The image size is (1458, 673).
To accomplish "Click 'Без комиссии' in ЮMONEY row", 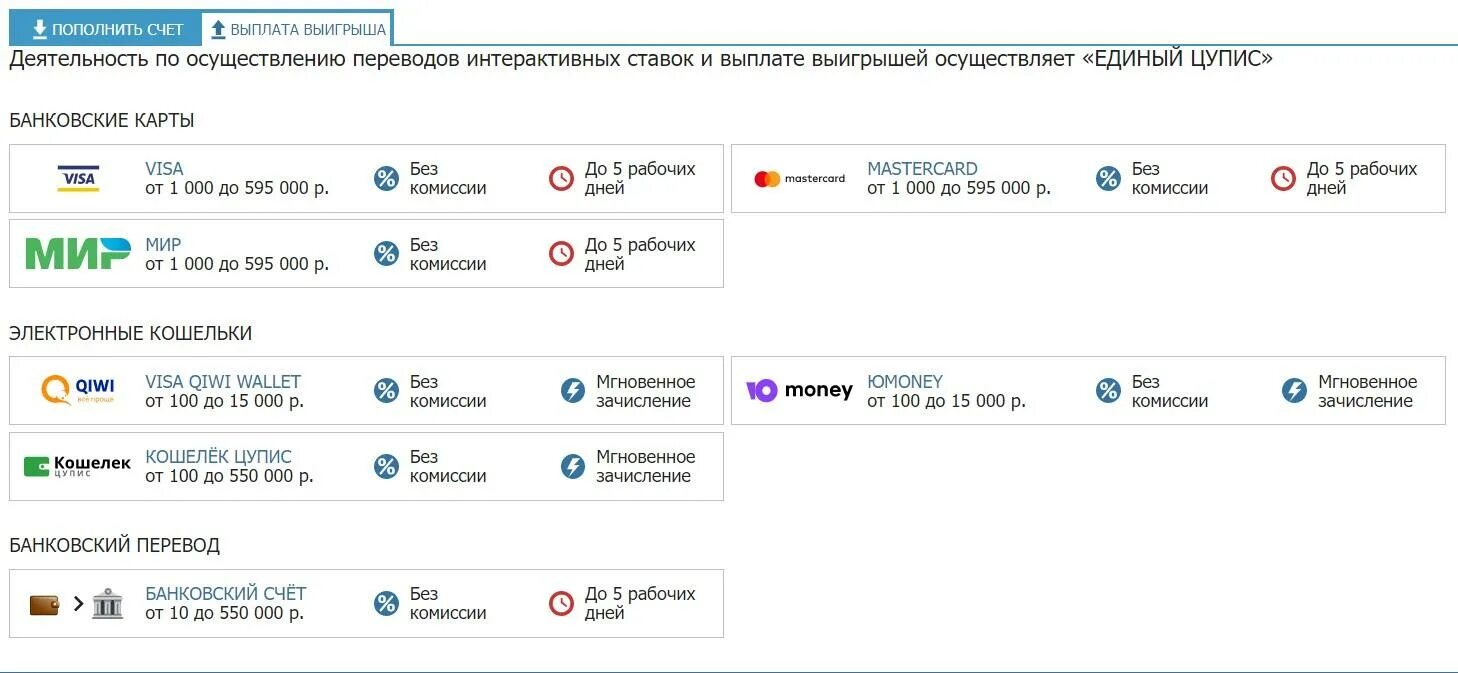I will point(1170,391).
